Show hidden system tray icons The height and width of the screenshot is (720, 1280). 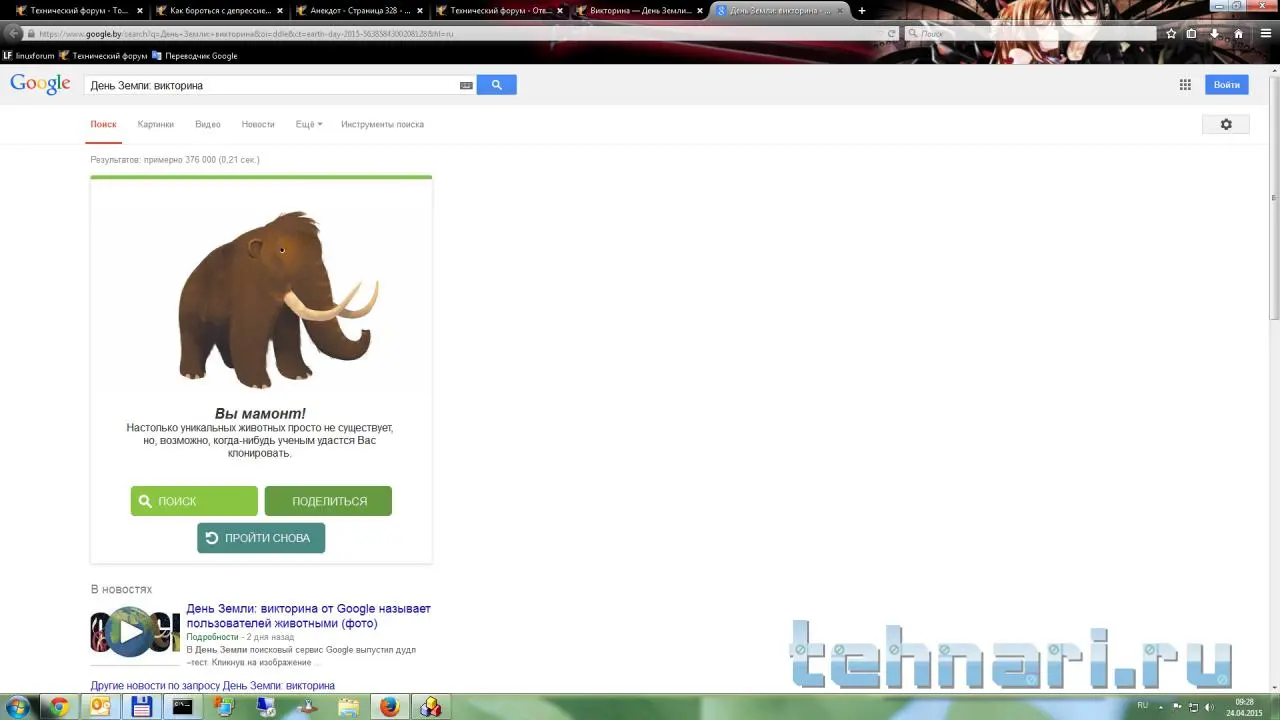[1163, 706]
